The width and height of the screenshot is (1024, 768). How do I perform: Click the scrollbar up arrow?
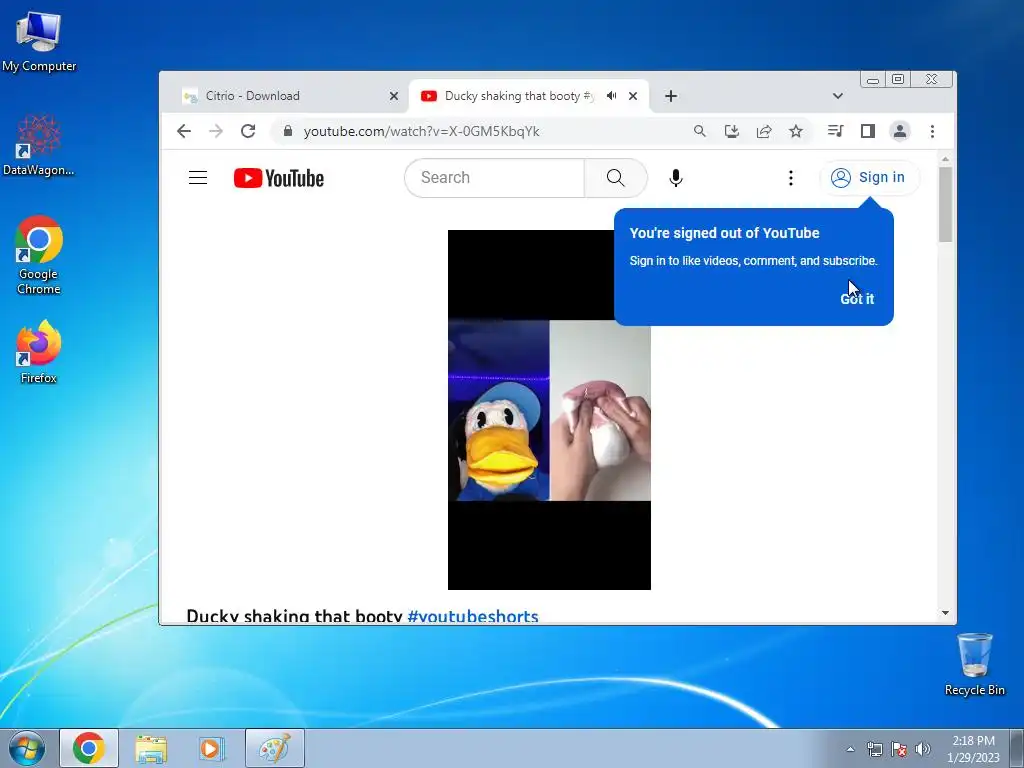click(x=945, y=159)
